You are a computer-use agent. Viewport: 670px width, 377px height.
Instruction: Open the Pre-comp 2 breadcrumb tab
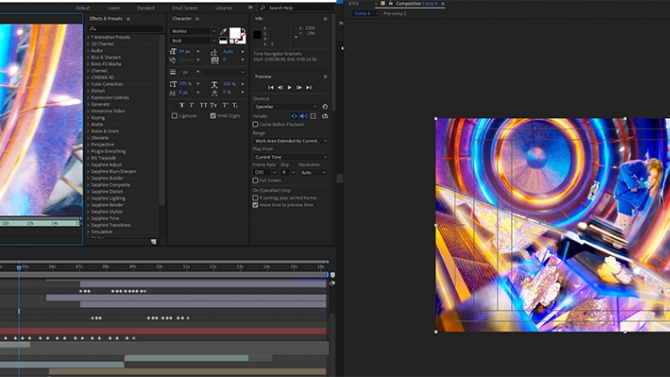(x=394, y=13)
